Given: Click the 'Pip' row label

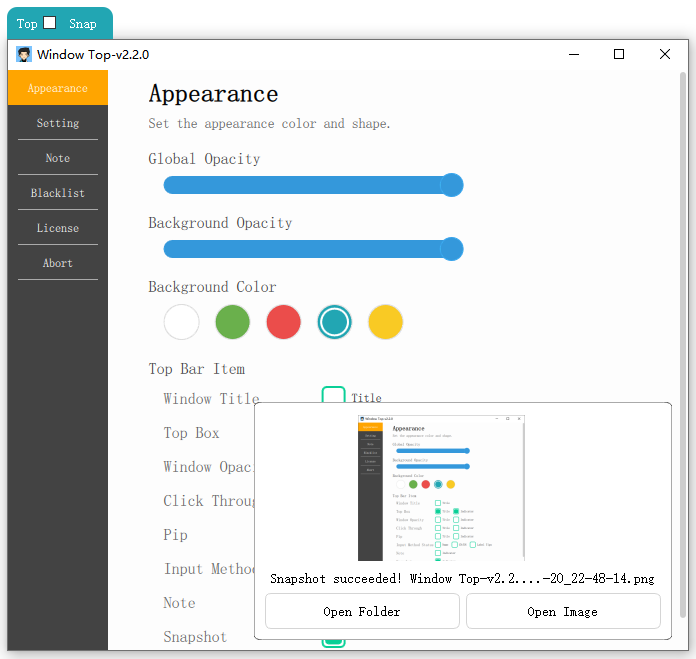Looking at the screenshot, I should (x=175, y=535).
